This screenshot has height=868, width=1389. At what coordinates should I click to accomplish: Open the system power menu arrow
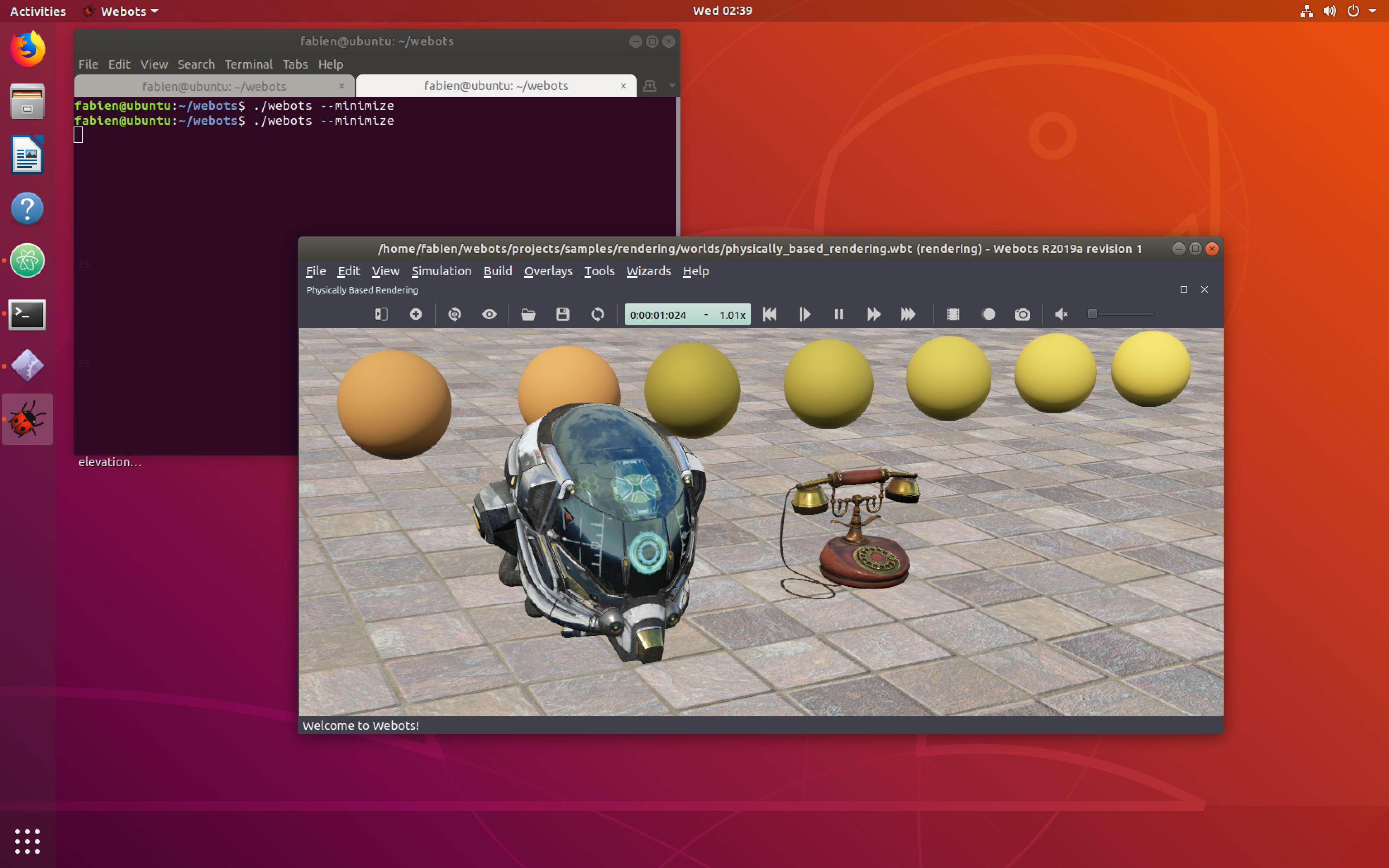coord(1372,11)
